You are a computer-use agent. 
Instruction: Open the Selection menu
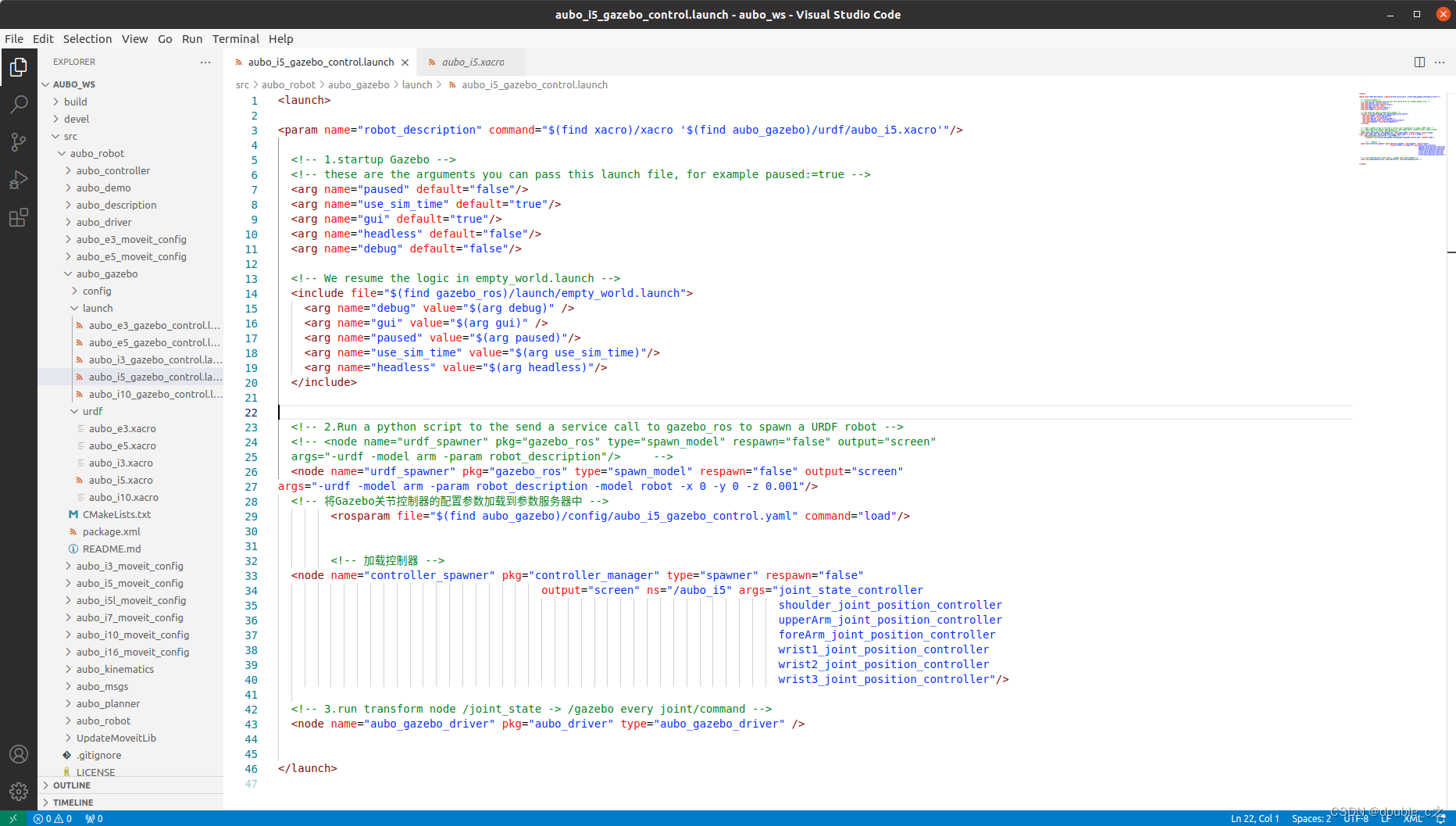(x=87, y=38)
